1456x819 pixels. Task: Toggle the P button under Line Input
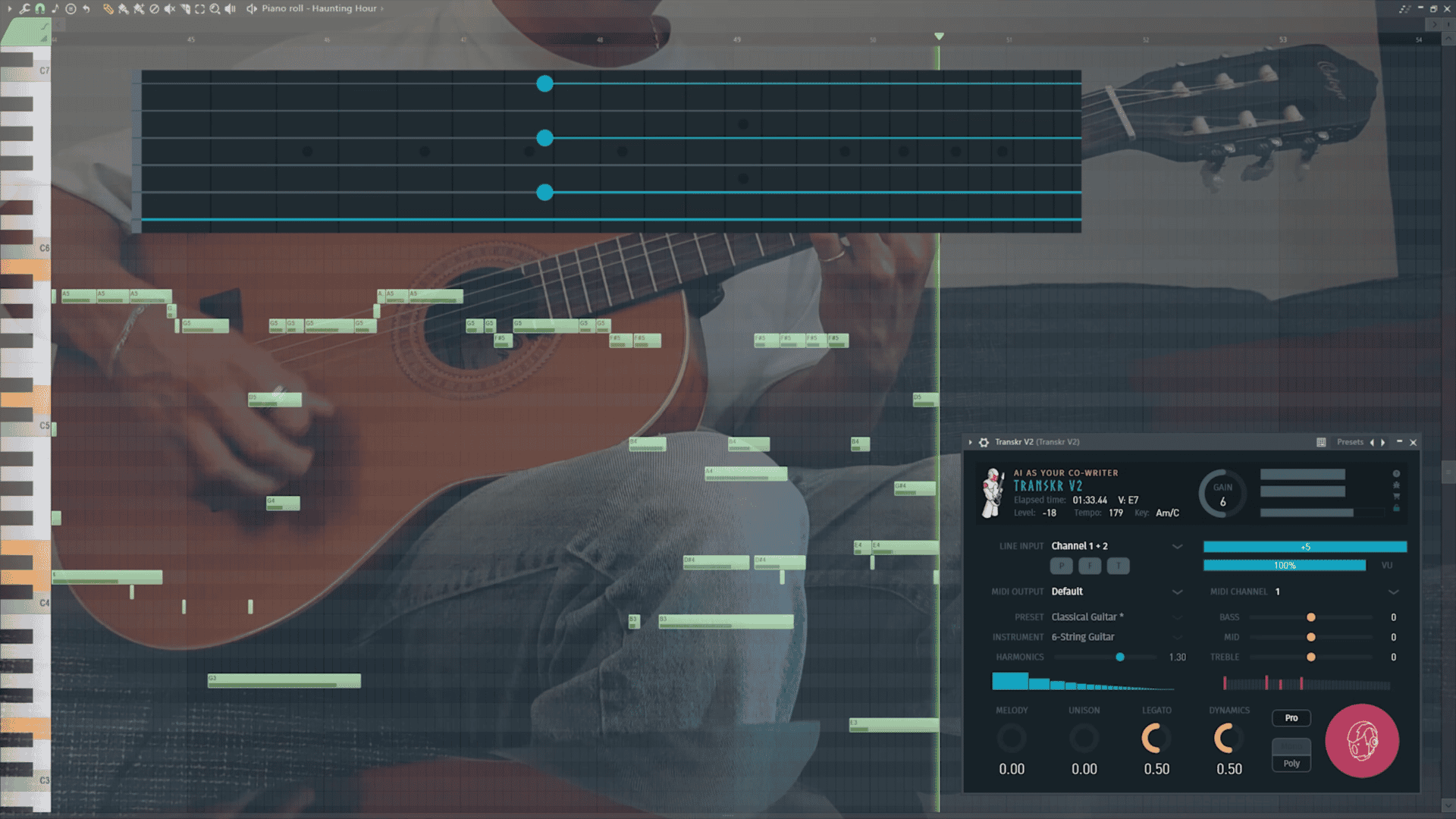(x=1061, y=566)
